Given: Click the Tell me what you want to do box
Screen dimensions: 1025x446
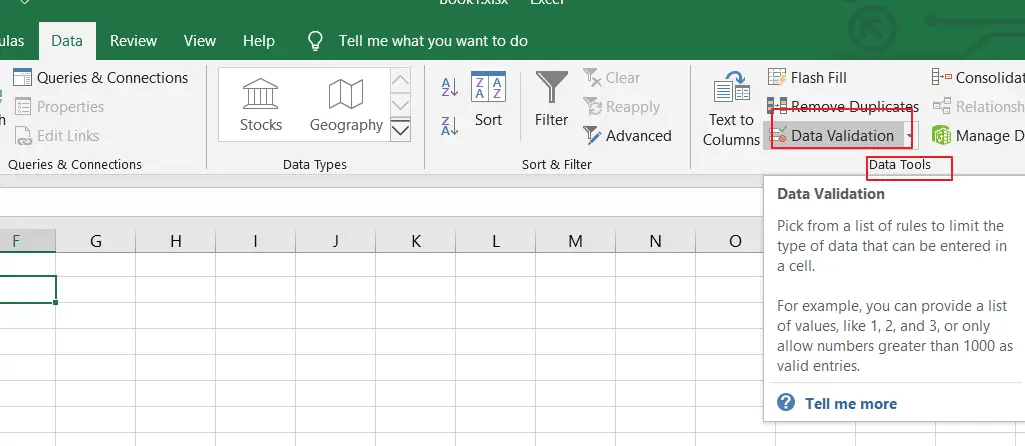Looking at the screenshot, I should (x=433, y=41).
